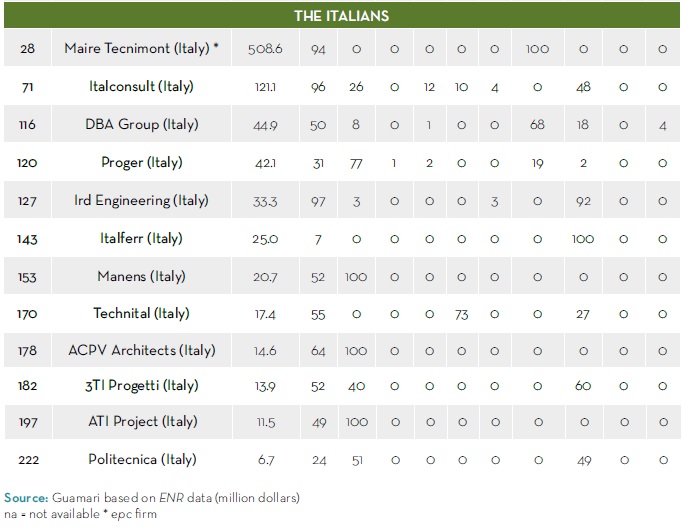Click Italconsult (Italy) row label
The width and height of the screenshot is (686, 527).
tap(141, 86)
